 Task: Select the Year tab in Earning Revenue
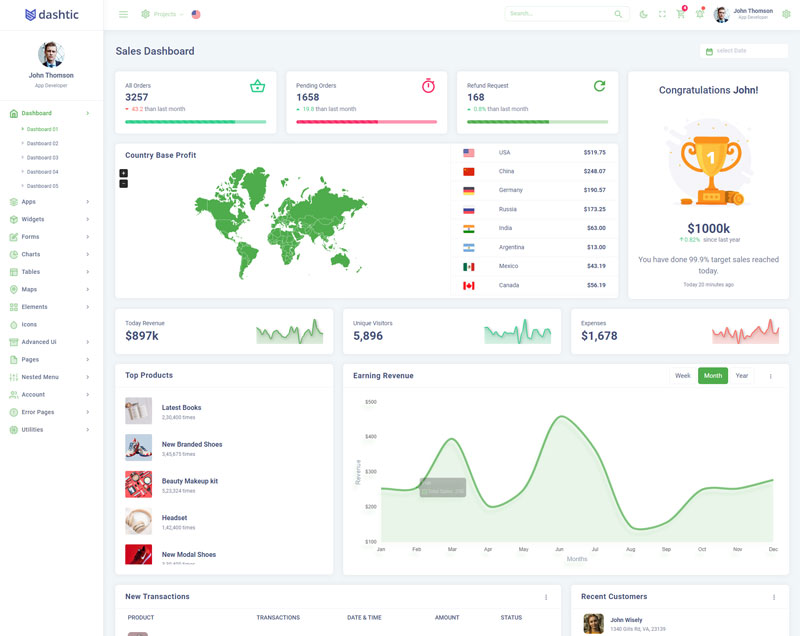(x=741, y=376)
